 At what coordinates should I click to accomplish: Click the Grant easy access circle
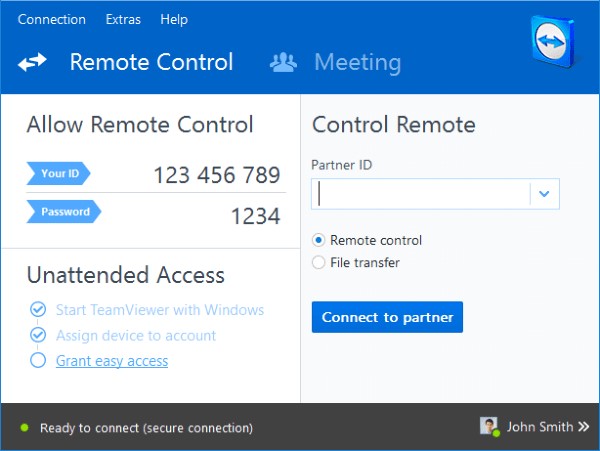(x=38, y=361)
